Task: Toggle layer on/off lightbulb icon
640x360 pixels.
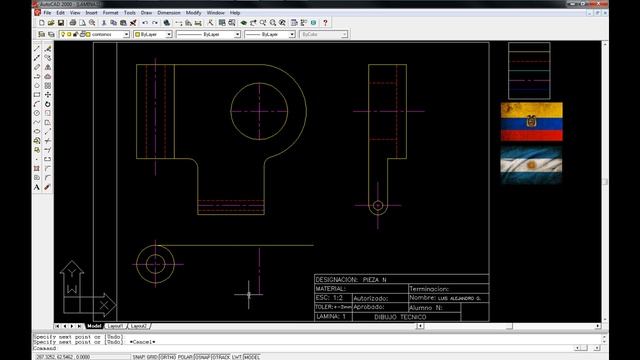Action: click(63, 35)
